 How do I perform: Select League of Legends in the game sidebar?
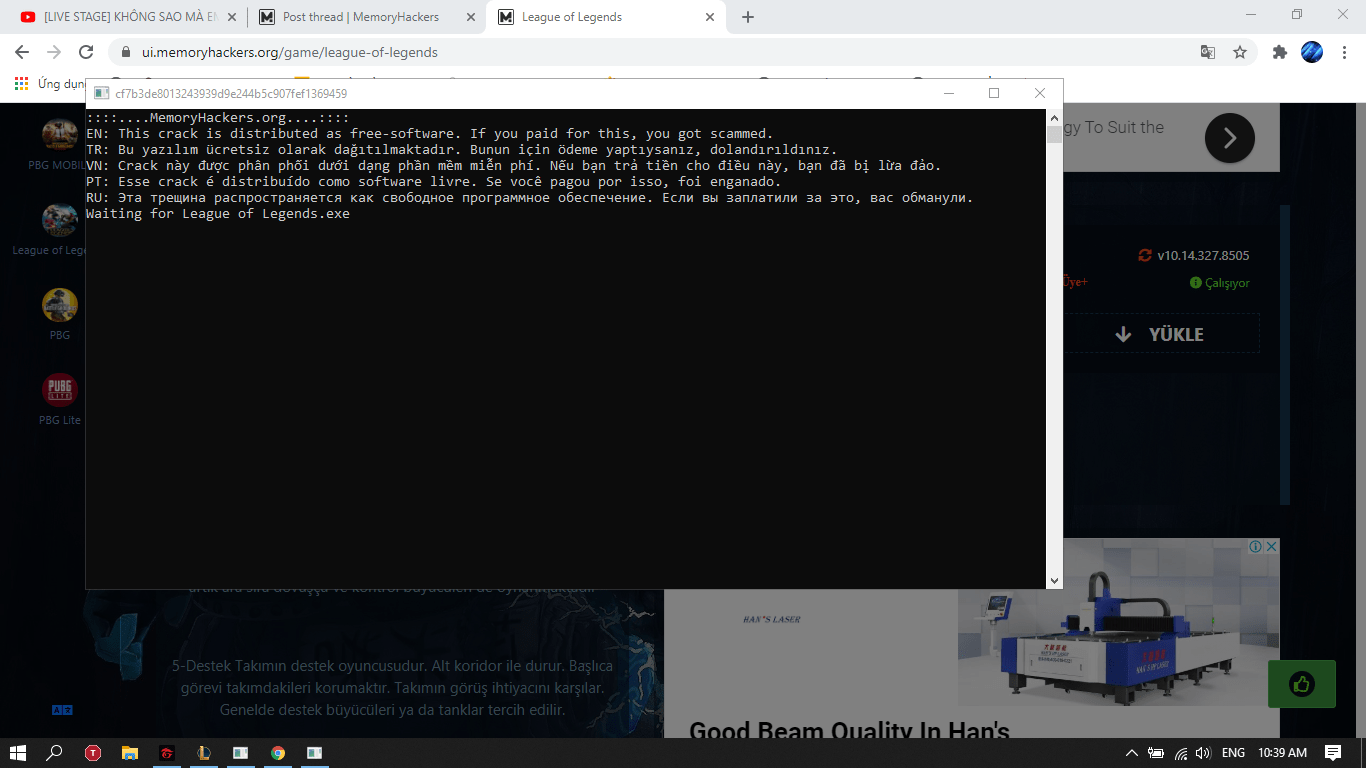[x=59, y=229]
